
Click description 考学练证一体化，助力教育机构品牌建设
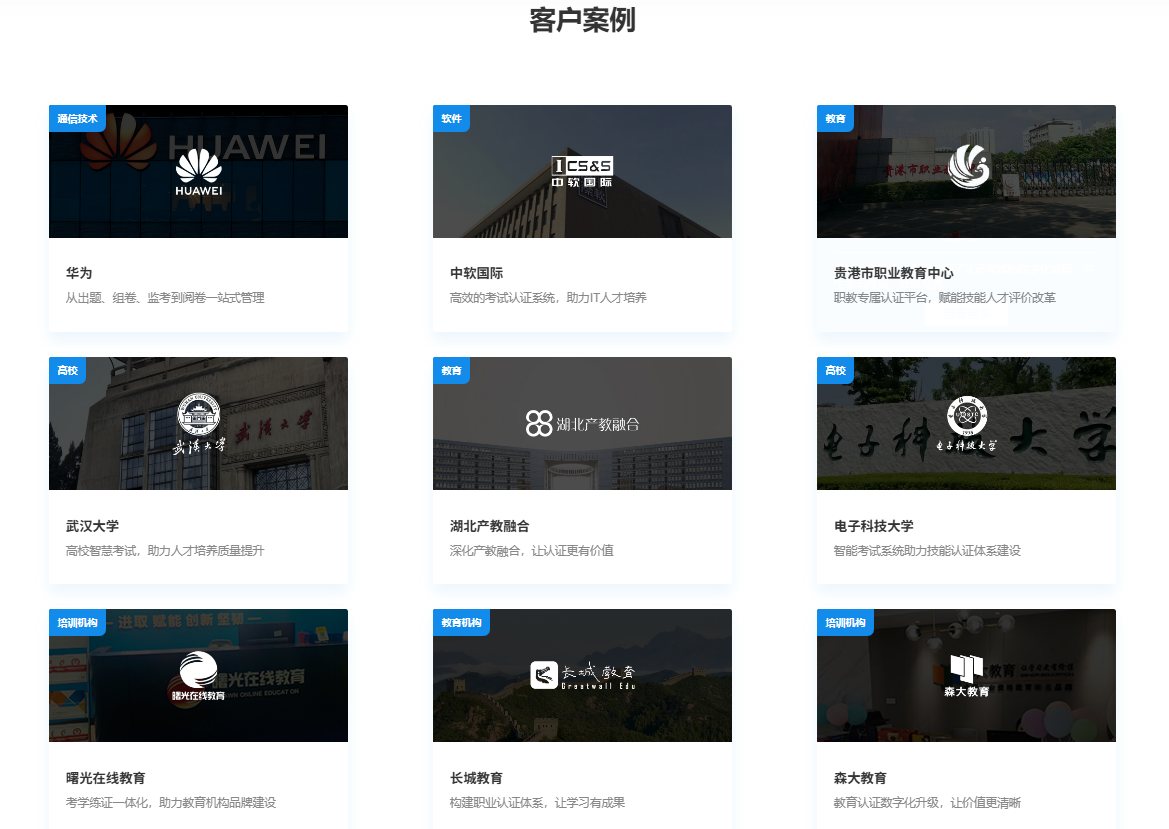tap(170, 802)
